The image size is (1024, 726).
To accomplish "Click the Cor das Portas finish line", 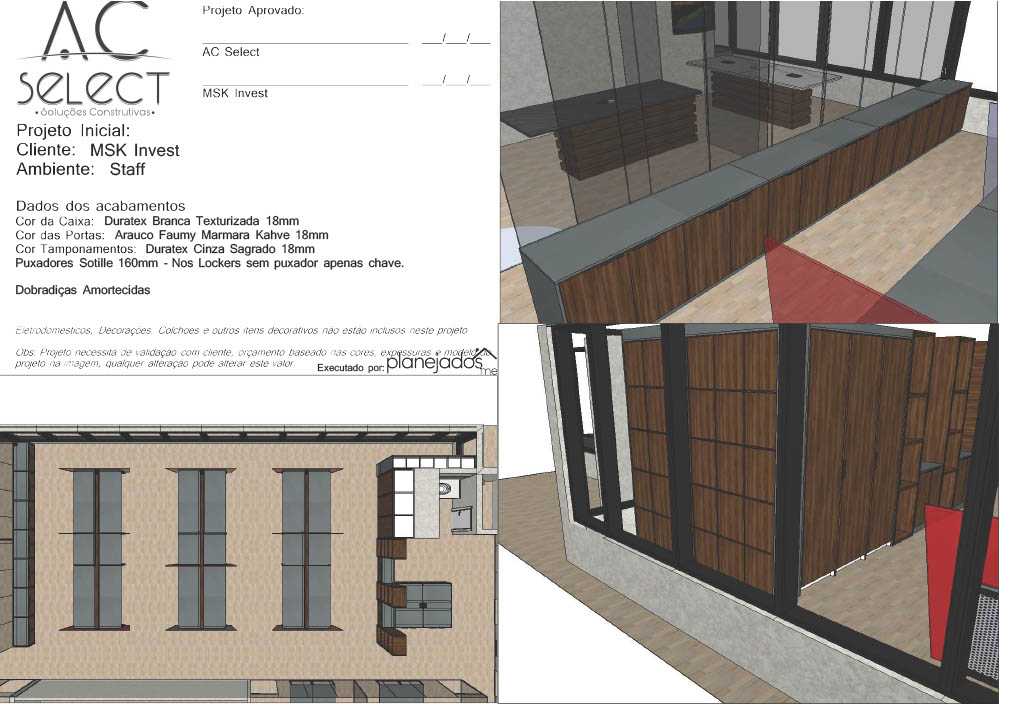I will [x=172, y=235].
